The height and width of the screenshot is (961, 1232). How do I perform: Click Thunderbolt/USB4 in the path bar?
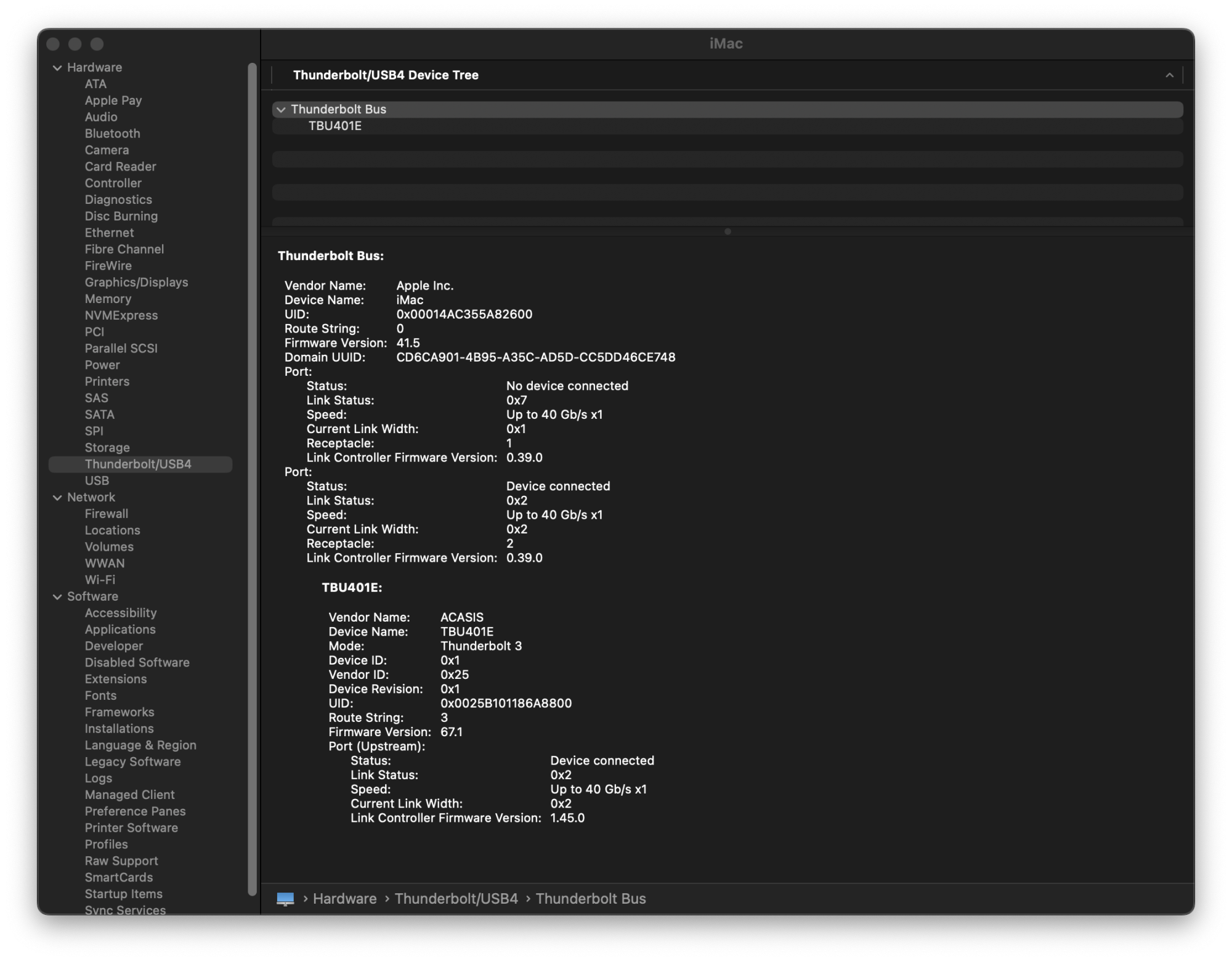pyautogui.click(x=456, y=899)
